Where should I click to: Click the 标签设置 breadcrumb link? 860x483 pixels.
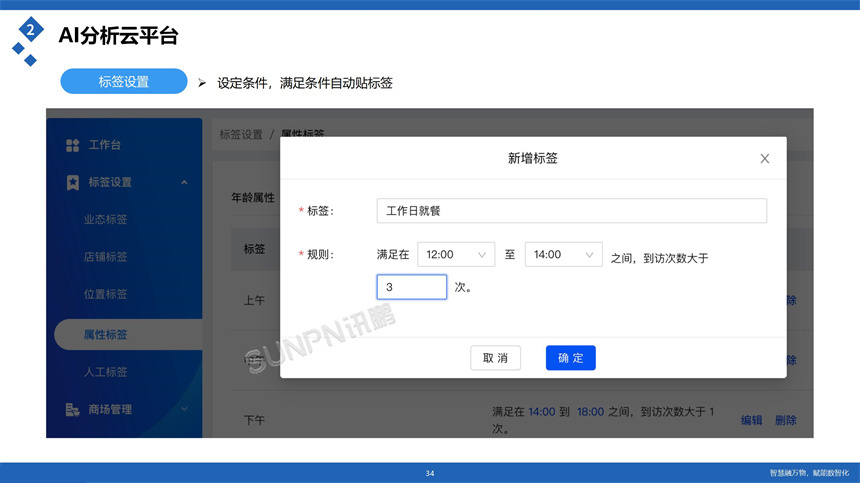pyautogui.click(x=241, y=134)
